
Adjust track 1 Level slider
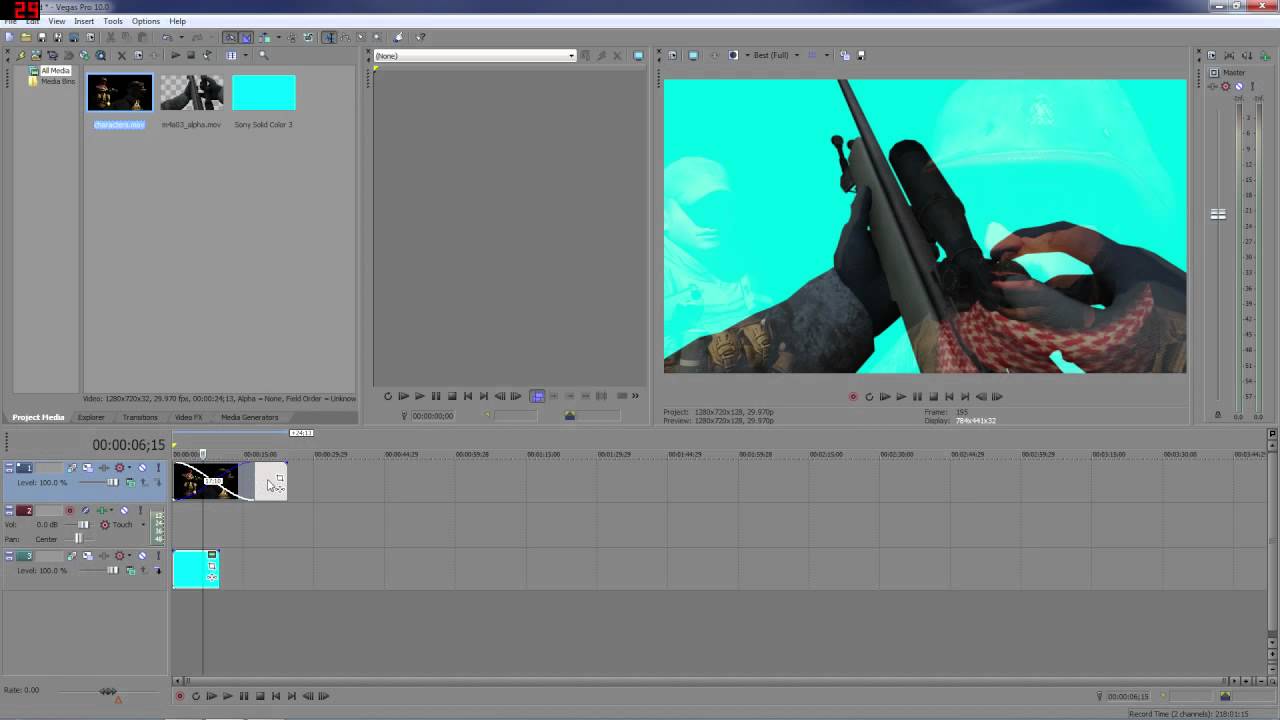click(x=113, y=482)
